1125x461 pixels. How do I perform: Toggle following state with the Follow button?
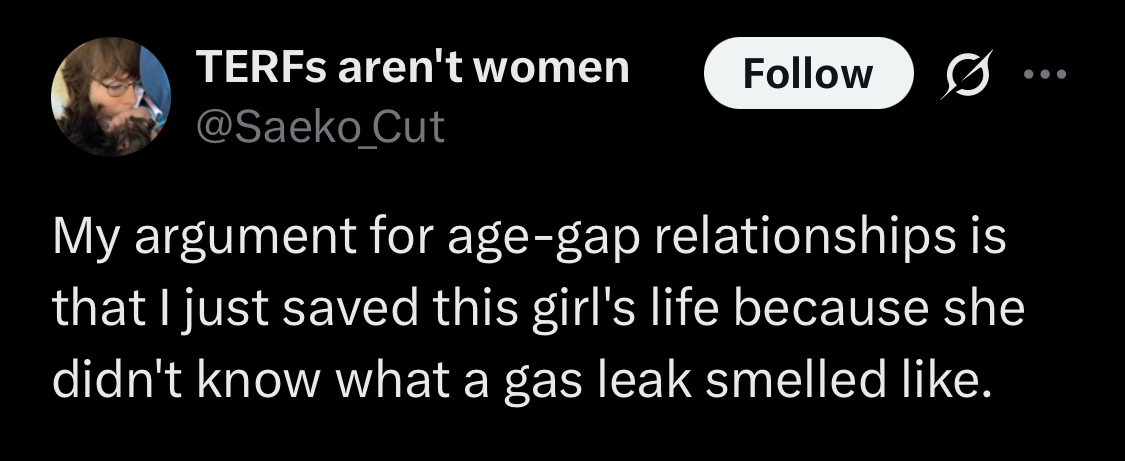(x=809, y=73)
